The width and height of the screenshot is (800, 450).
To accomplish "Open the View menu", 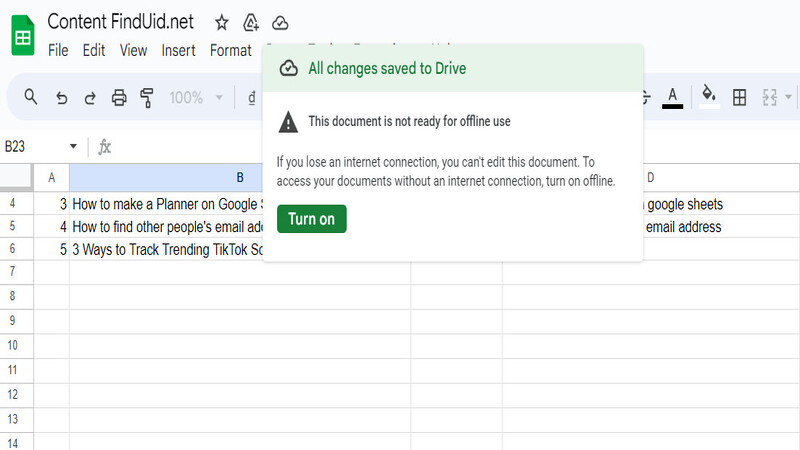I will tap(133, 51).
